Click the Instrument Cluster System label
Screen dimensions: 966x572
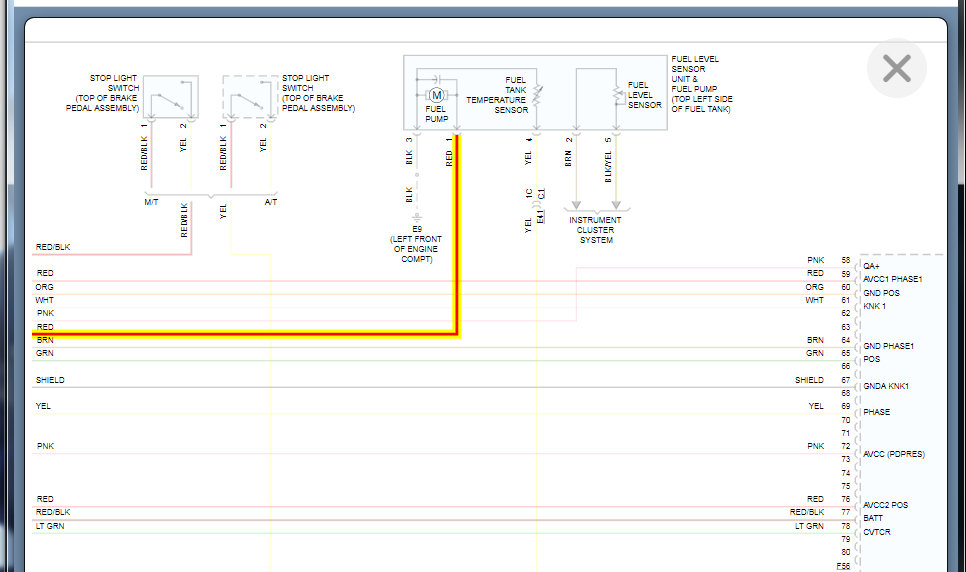tap(595, 230)
